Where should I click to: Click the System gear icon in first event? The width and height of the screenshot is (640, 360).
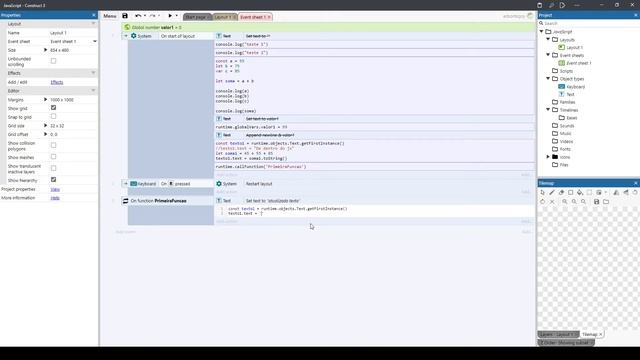[x=133, y=36]
